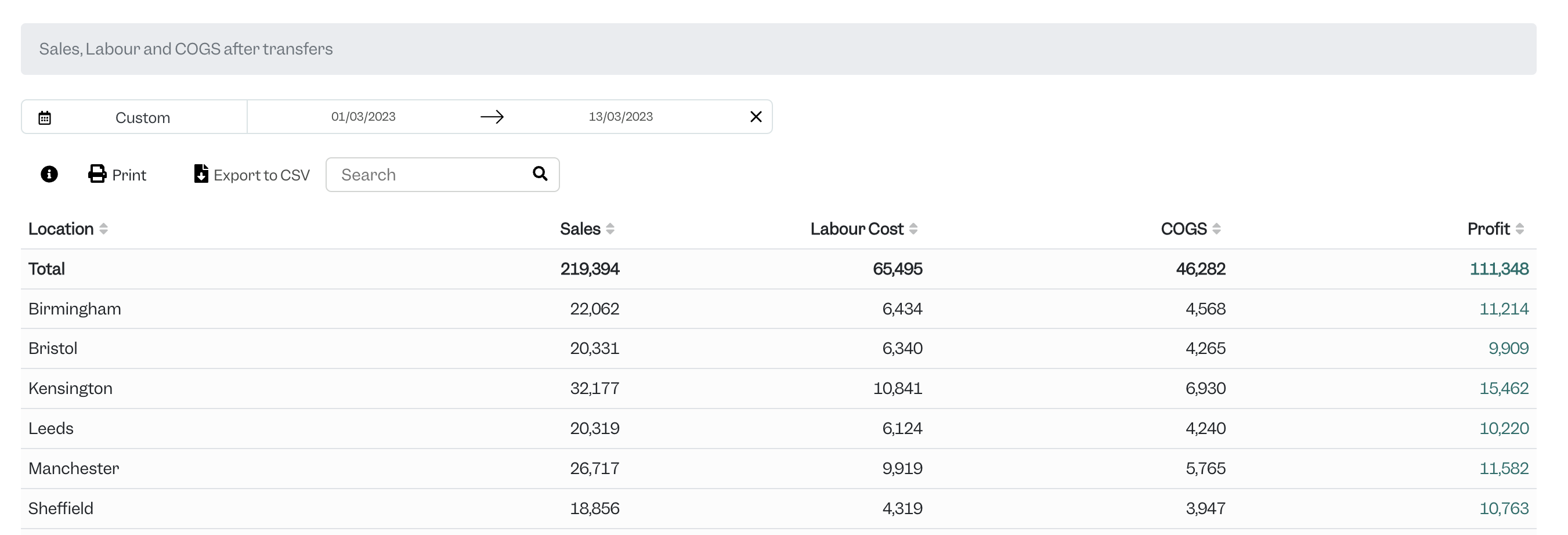Screen dimensions: 1568x535
Task: Click the Labour Cost header text
Action: pos(857,229)
